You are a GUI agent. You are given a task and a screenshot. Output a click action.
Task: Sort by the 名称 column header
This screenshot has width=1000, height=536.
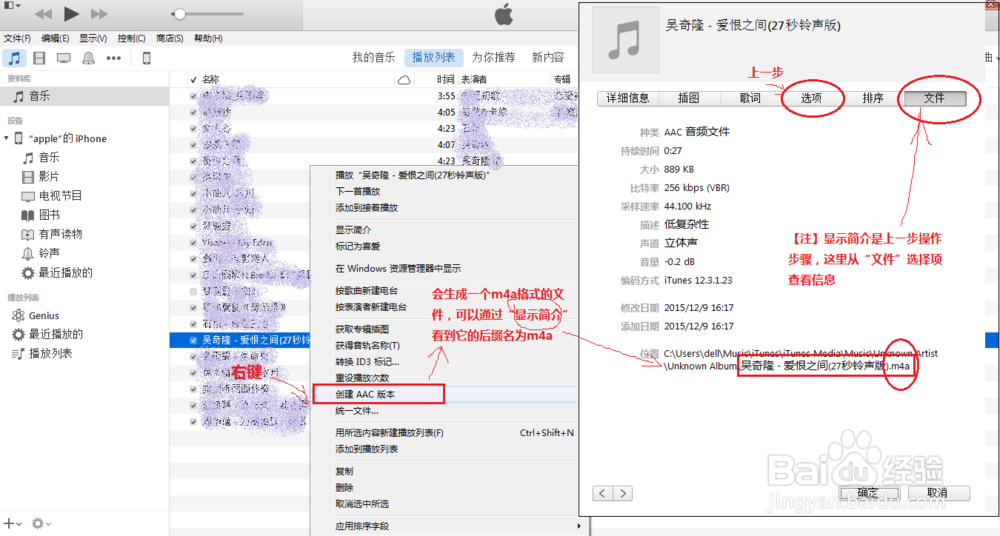point(210,80)
